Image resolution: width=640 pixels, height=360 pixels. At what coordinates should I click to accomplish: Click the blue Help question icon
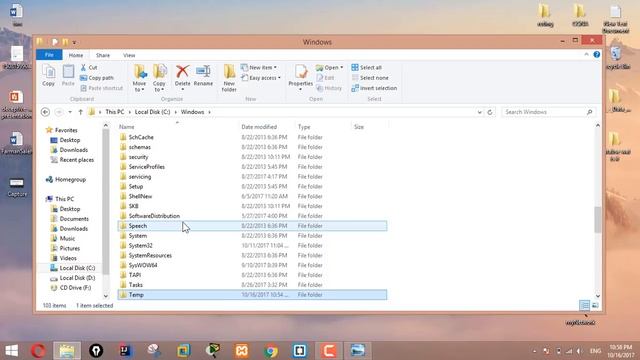pos(597,54)
